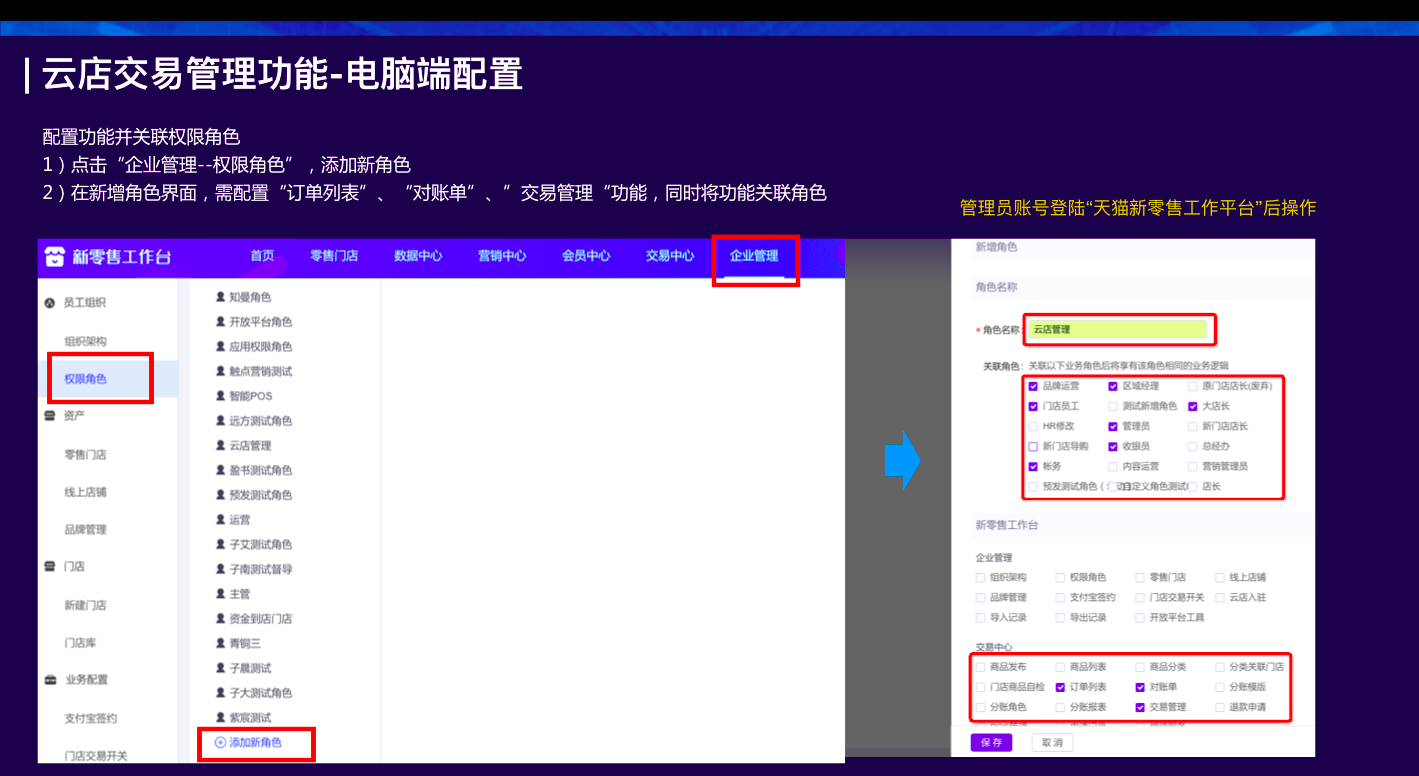Click the person icon beside 运营
Image resolution: width=1419 pixels, height=776 pixels.
coord(221,520)
